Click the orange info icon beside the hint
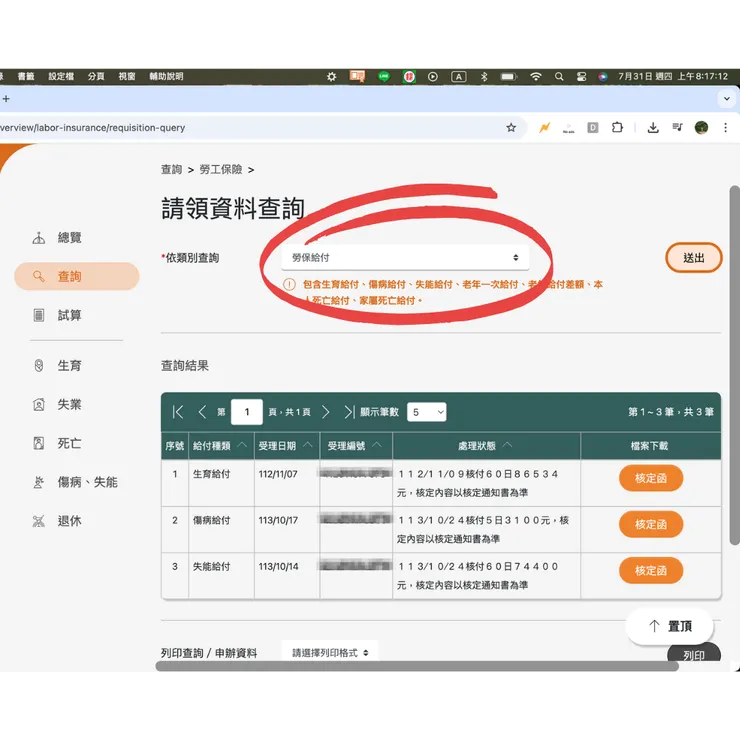The image size is (740, 740). pos(289,284)
